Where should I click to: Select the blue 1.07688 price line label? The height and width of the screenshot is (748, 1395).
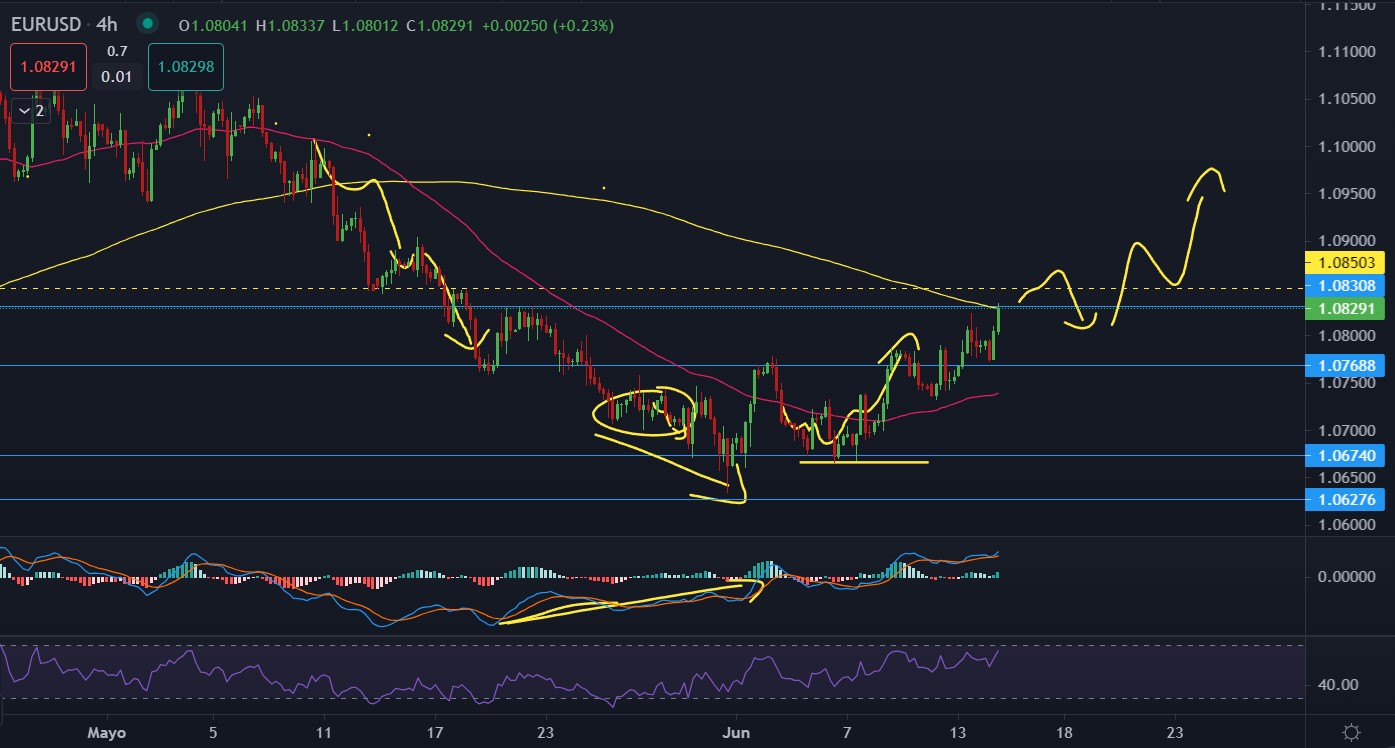pos(1345,365)
